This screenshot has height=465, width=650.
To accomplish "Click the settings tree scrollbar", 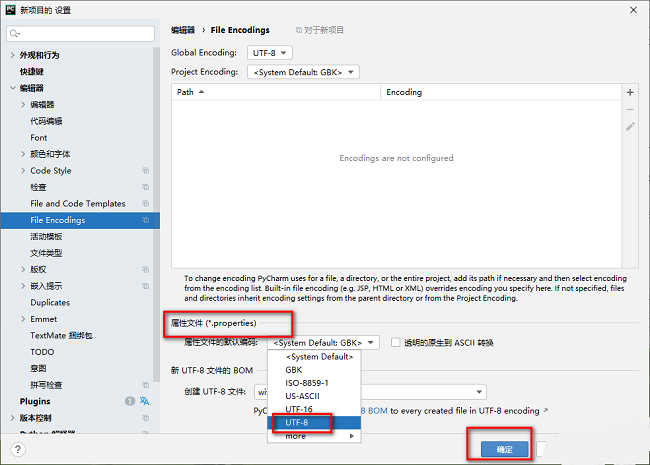I will click(156, 216).
